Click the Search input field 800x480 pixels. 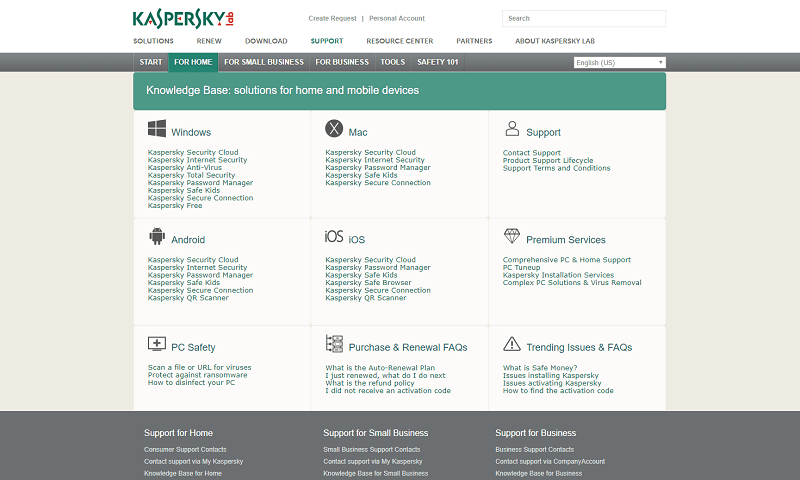tap(584, 18)
